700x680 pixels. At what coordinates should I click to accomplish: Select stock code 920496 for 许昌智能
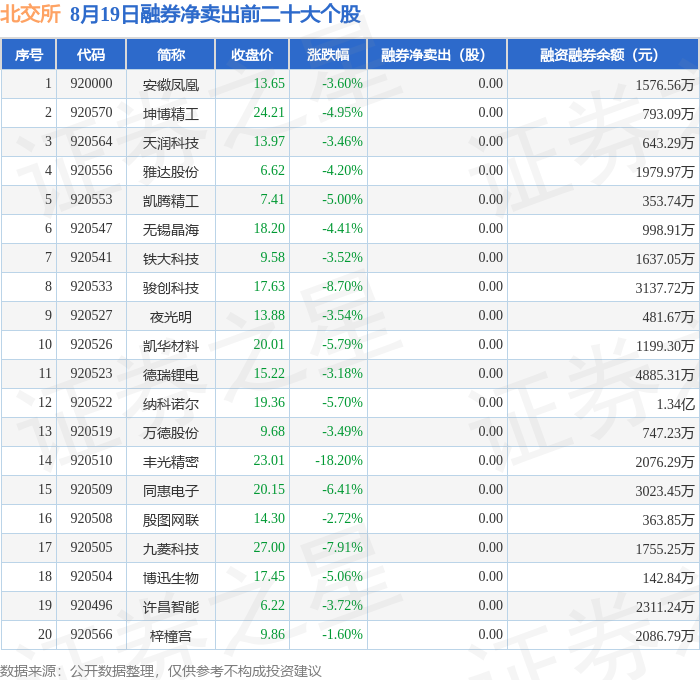pyautogui.click(x=91, y=605)
